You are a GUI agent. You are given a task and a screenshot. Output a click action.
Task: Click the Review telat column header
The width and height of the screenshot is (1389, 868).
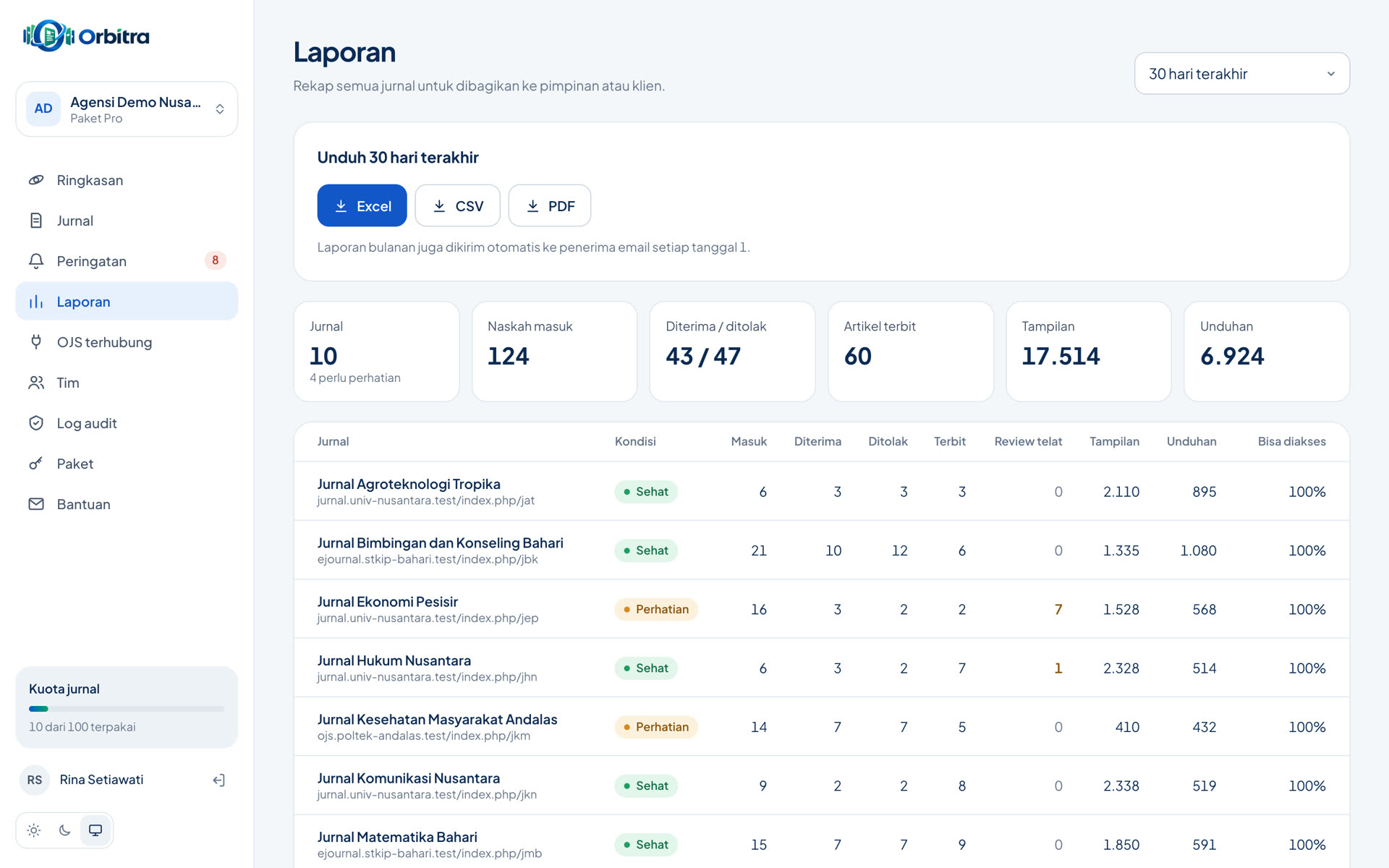1028,441
